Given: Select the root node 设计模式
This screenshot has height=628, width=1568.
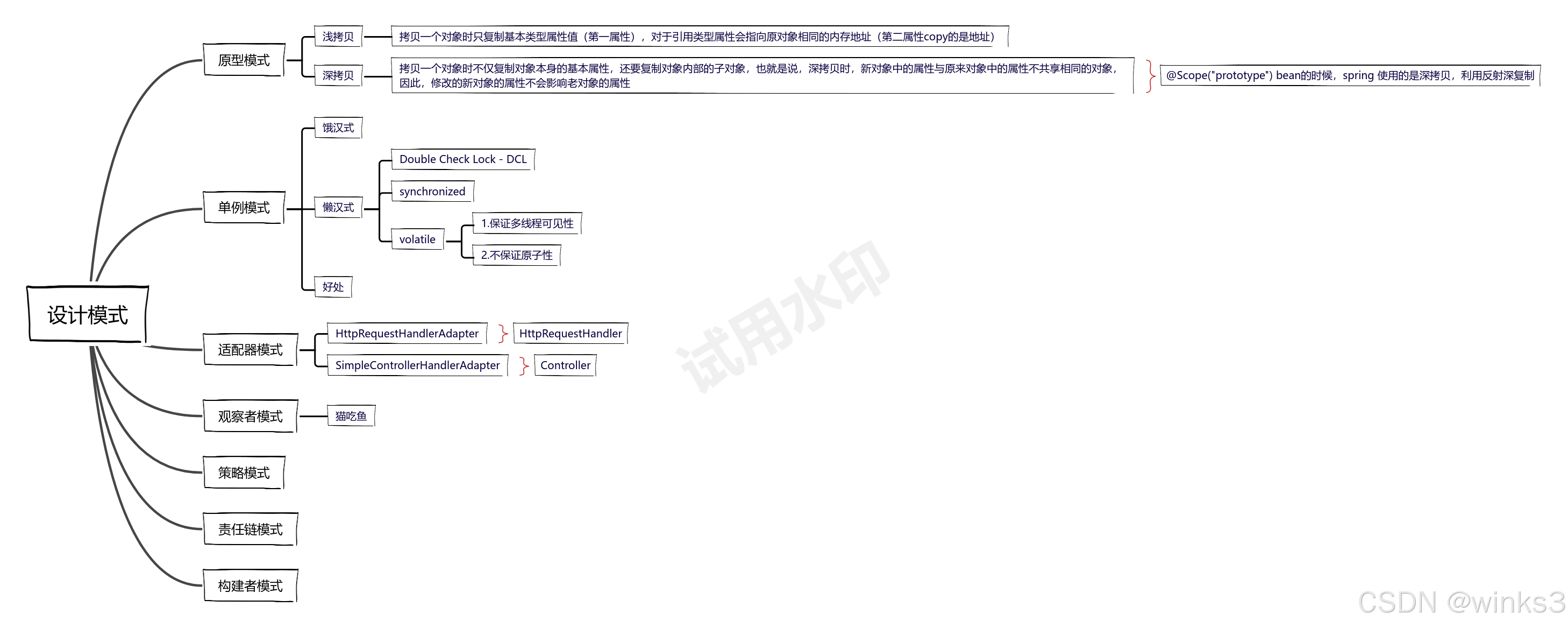Looking at the screenshot, I should coord(88,314).
